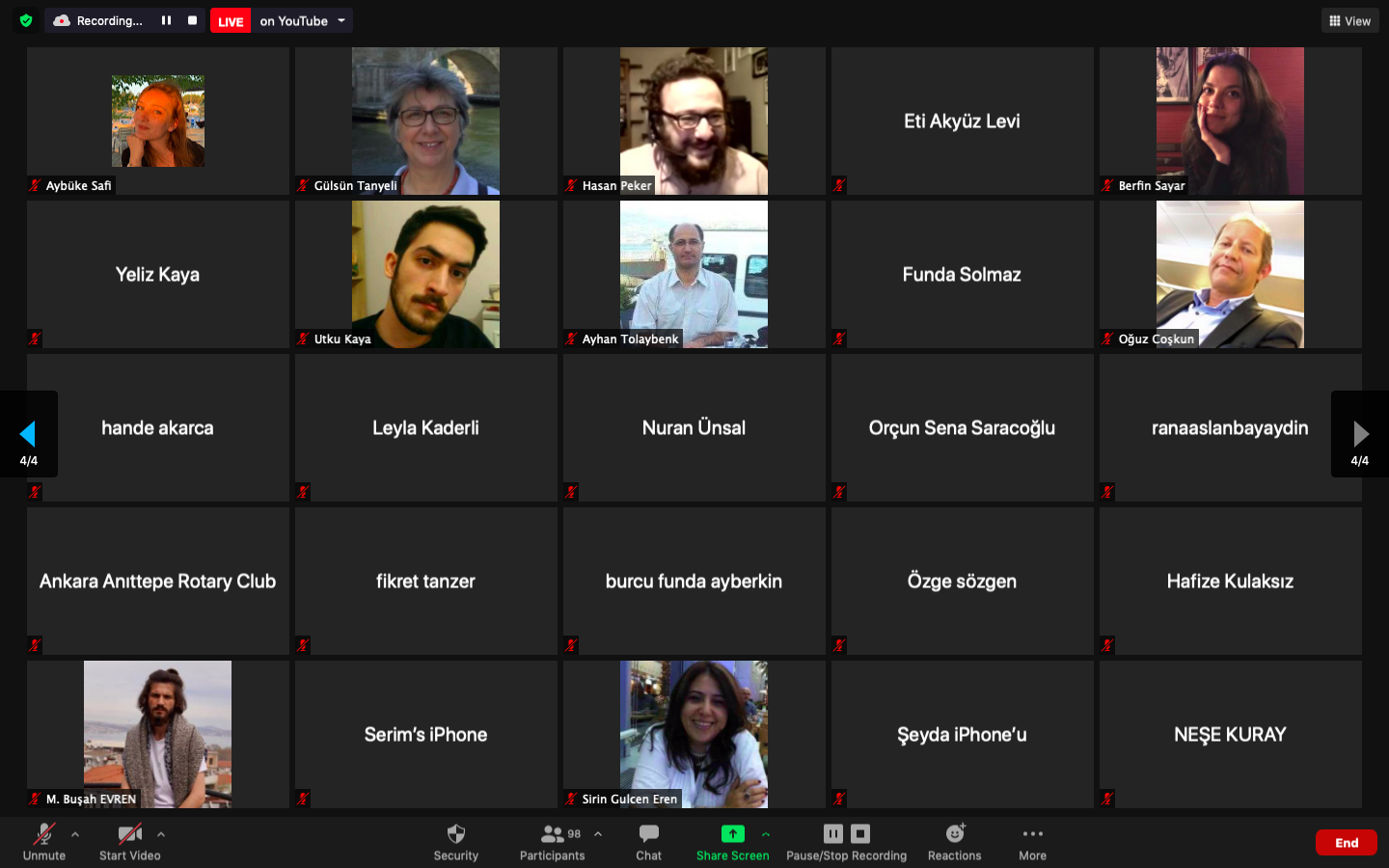Select Özge sözgen participant tile
The image size is (1389, 868).
click(x=963, y=581)
